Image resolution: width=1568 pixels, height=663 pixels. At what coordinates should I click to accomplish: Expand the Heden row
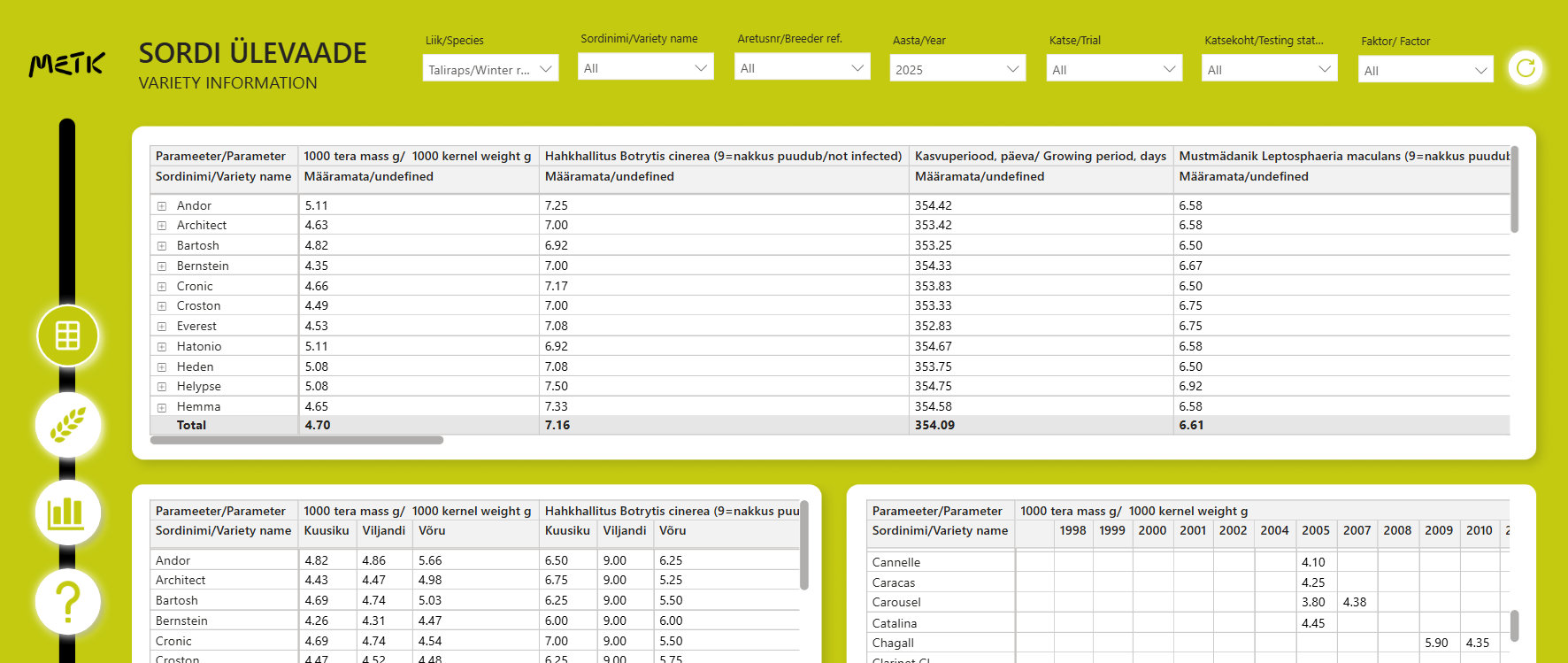(162, 367)
